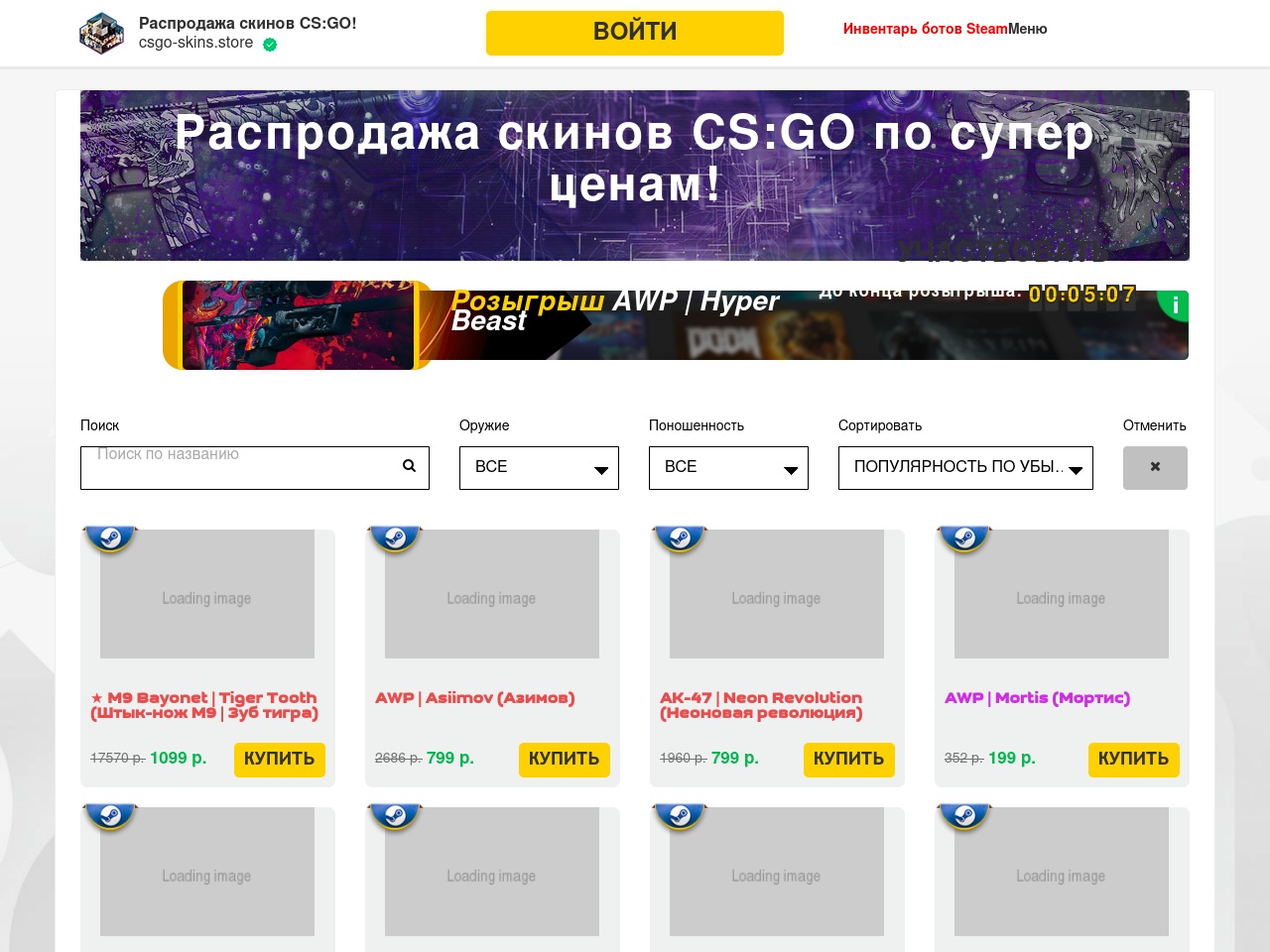Buy the M9 Bayonet Tiger Tooth
Screen dimensions: 1270x952
coord(279,760)
